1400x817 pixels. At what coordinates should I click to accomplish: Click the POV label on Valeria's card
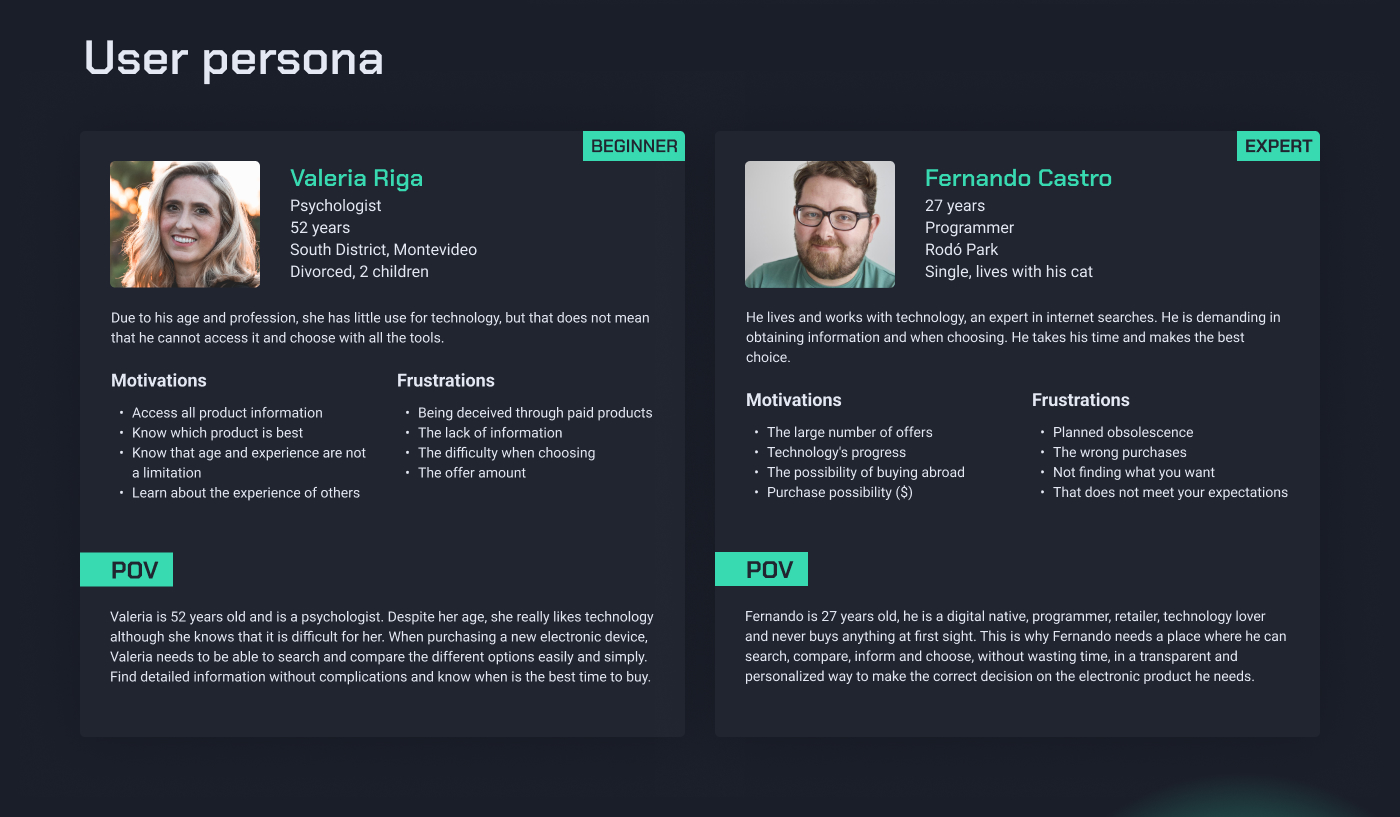(x=126, y=570)
